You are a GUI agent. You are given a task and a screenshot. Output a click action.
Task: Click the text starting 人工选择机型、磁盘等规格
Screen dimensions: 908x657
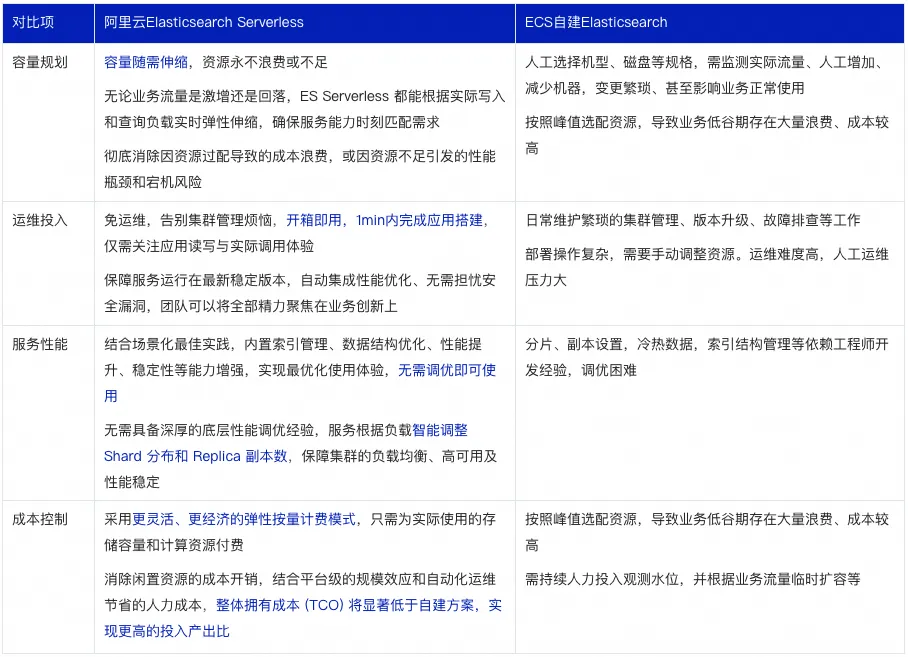703,75
